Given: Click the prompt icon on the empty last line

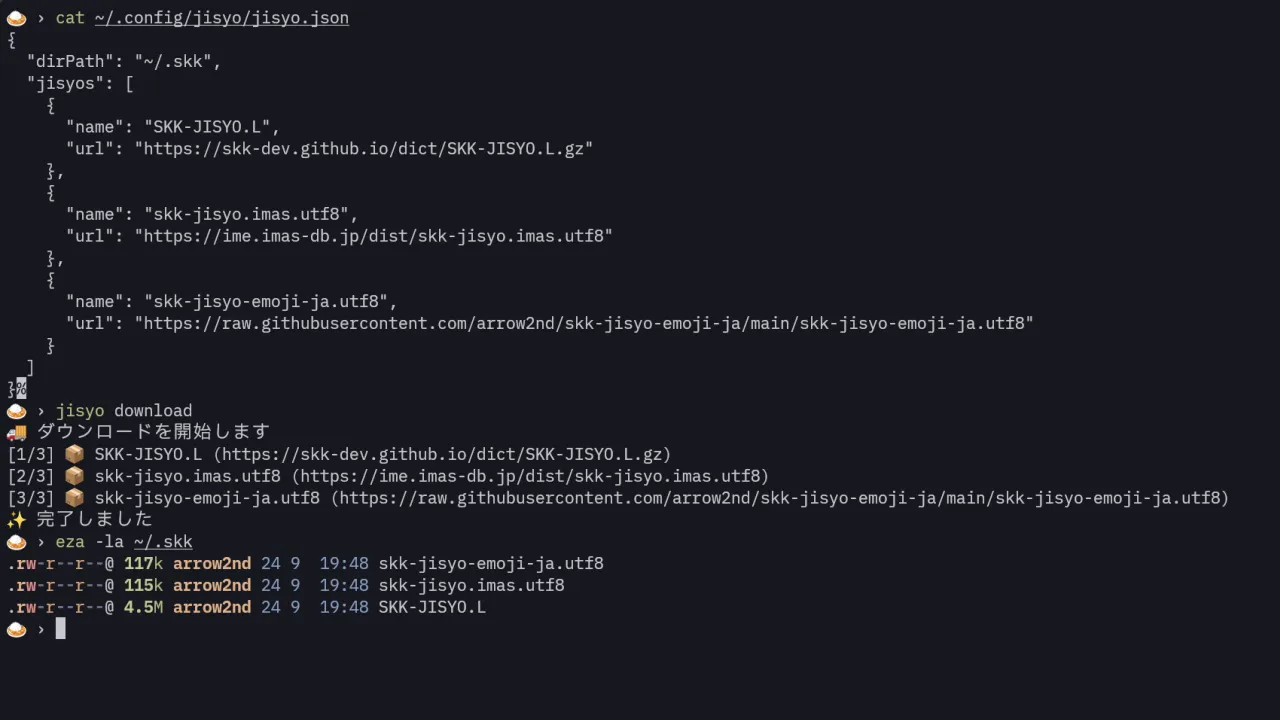Looking at the screenshot, I should pos(16,629).
